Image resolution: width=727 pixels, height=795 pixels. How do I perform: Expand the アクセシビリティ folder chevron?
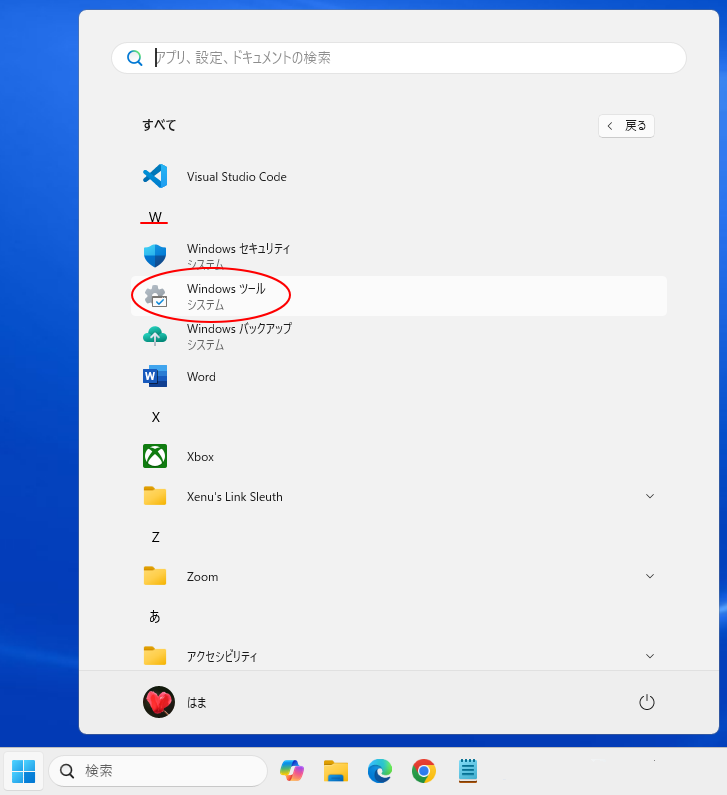pyautogui.click(x=650, y=656)
